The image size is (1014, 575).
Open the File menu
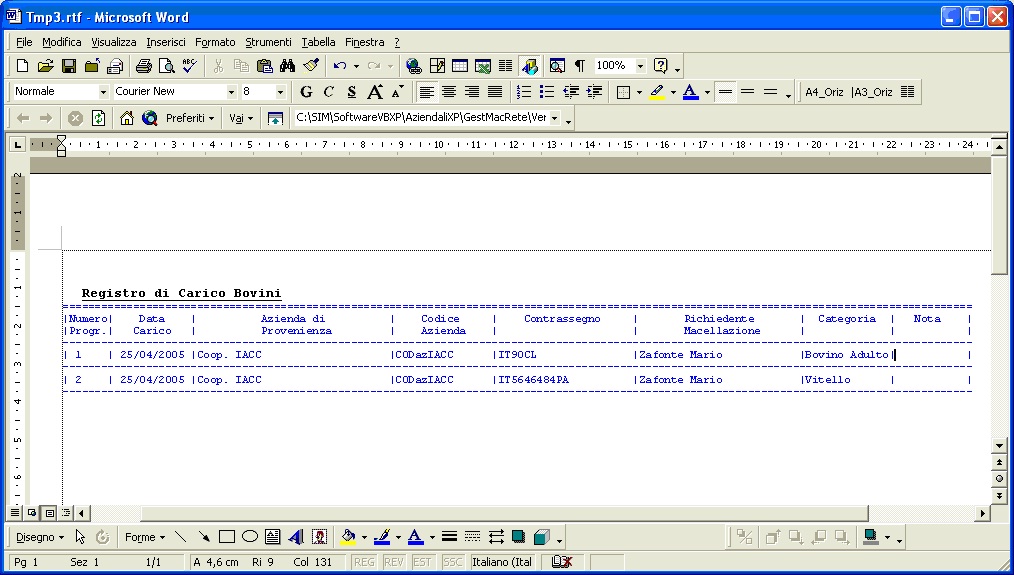click(x=24, y=42)
